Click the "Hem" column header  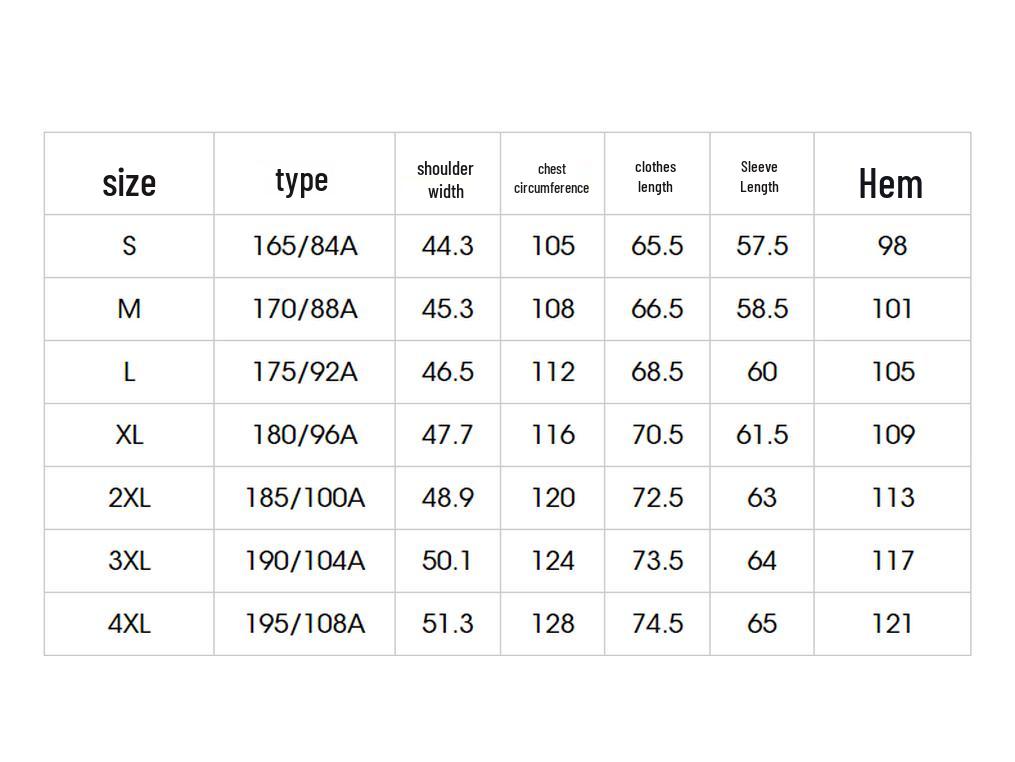[x=890, y=184]
